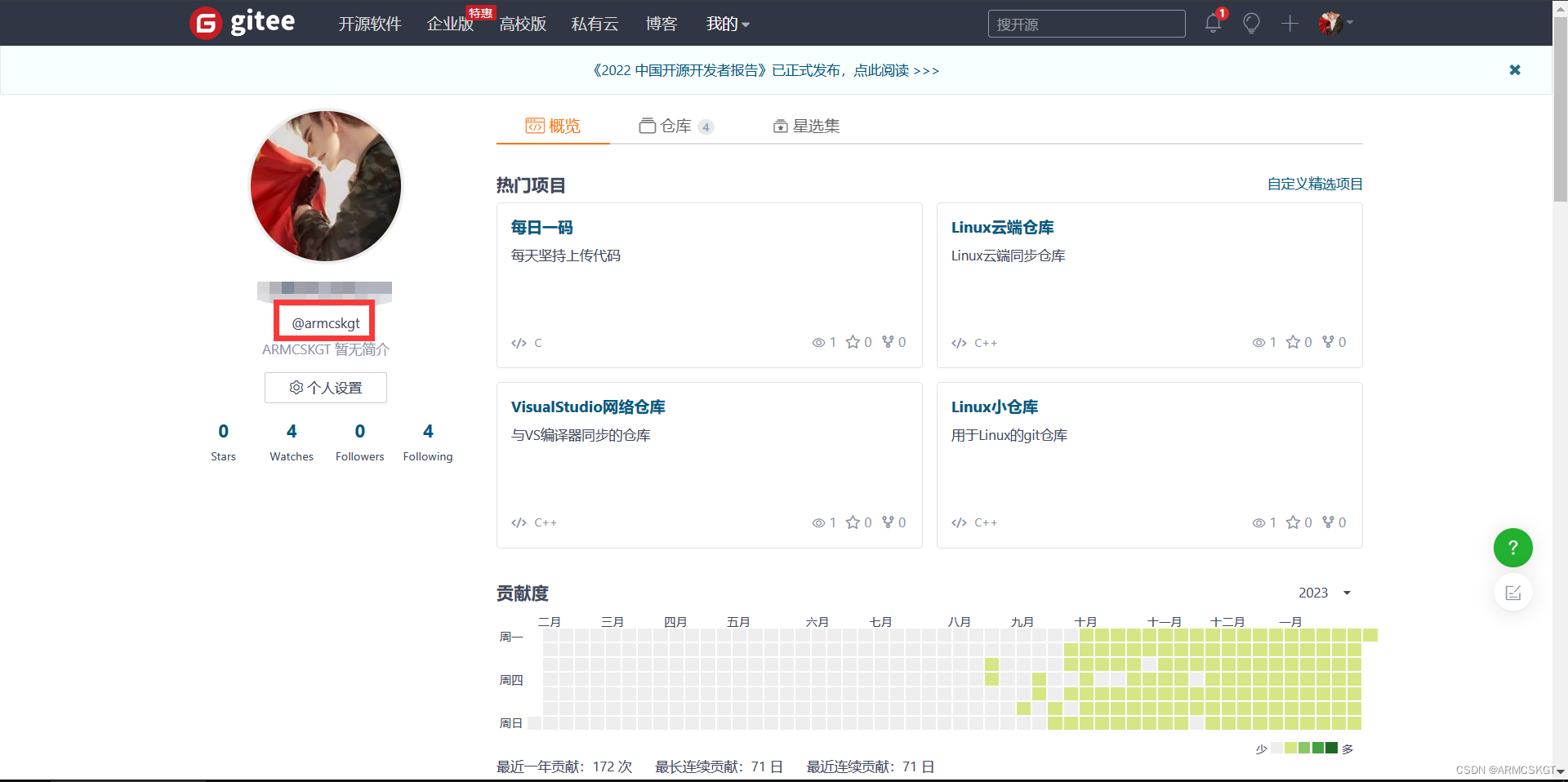Star the Linux云端仓库 repository via its star icon

click(x=1294, y=342)
